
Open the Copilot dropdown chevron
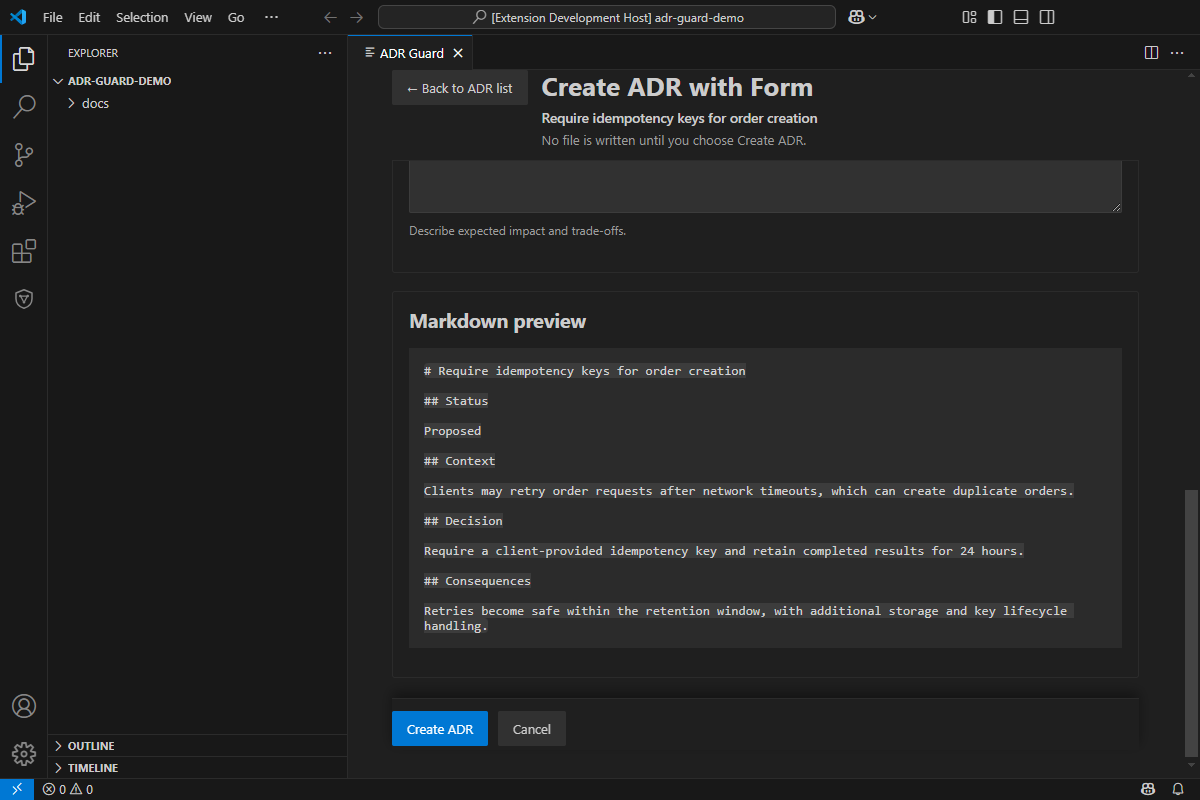873,17
